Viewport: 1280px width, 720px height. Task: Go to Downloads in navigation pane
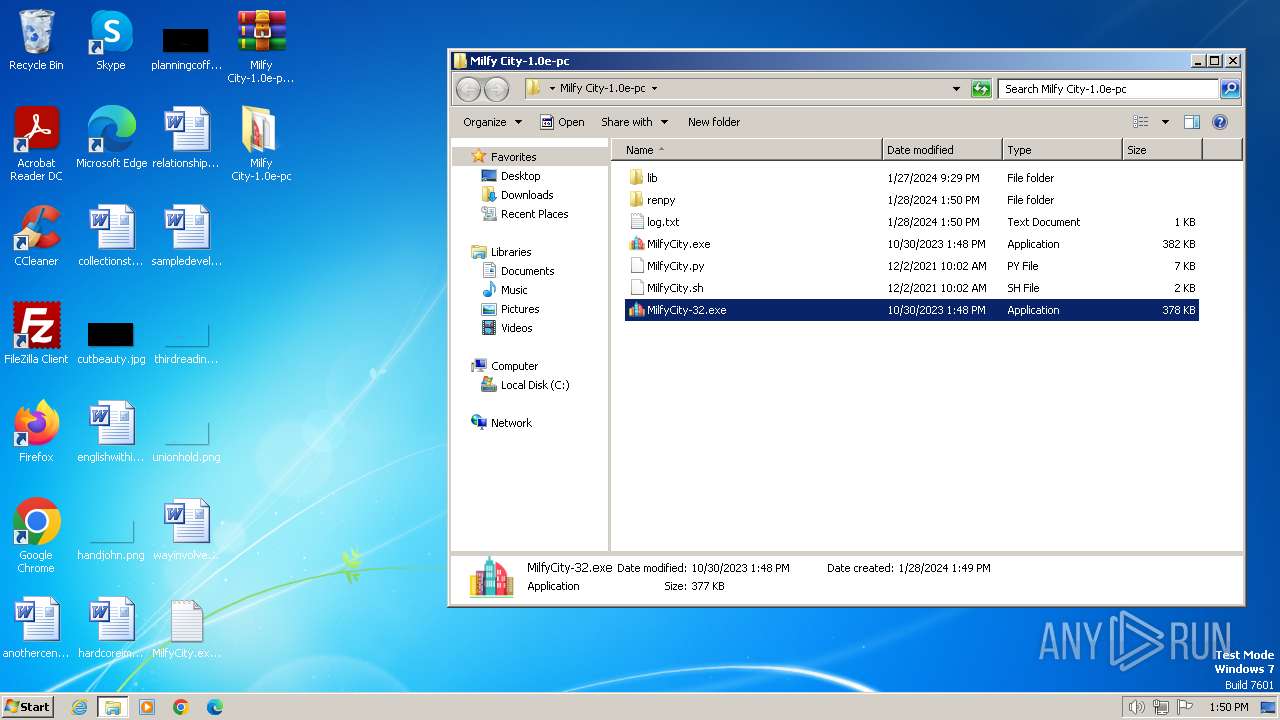click(x=517, y=195)
